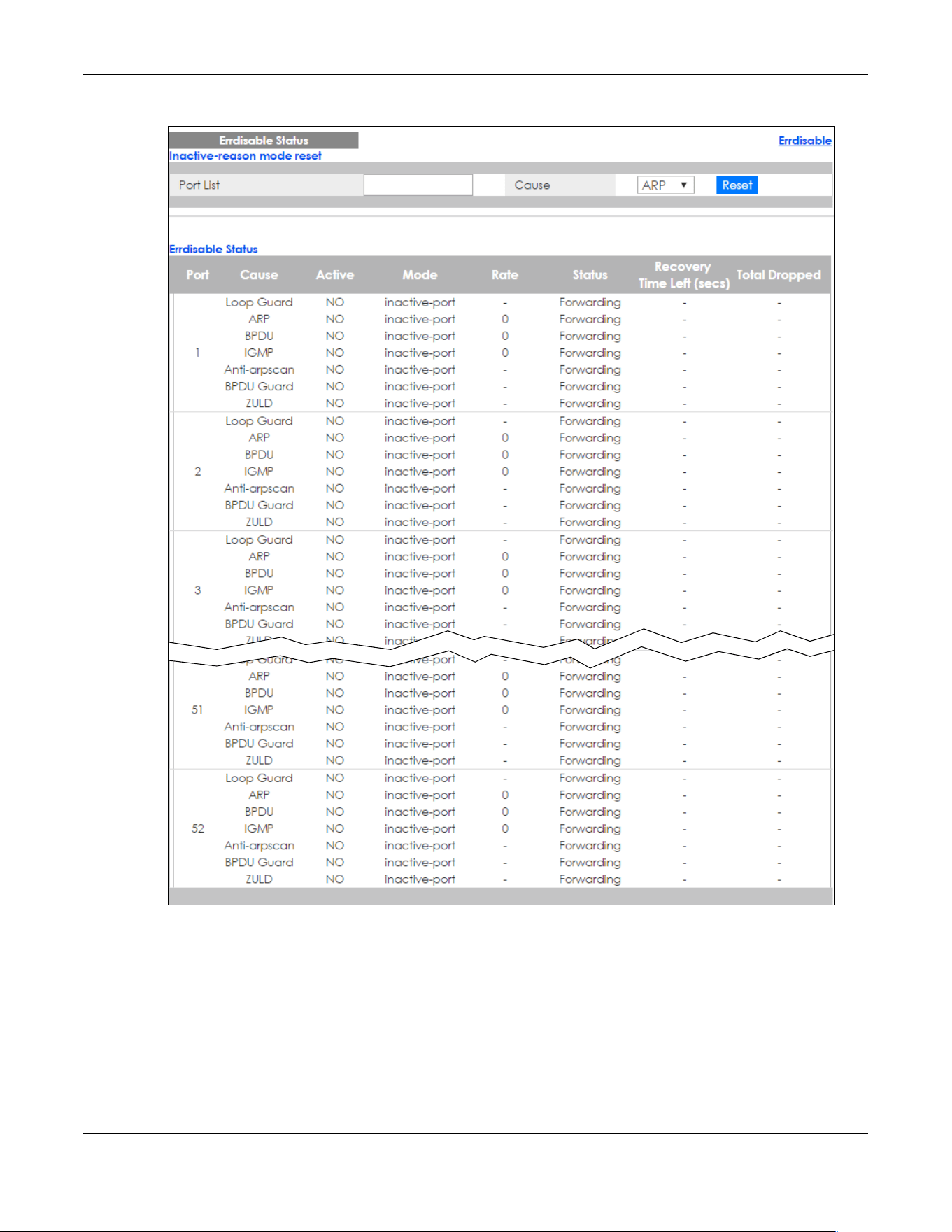
Task: Click the Errdisable Status section heading
Action: [213, 249]
